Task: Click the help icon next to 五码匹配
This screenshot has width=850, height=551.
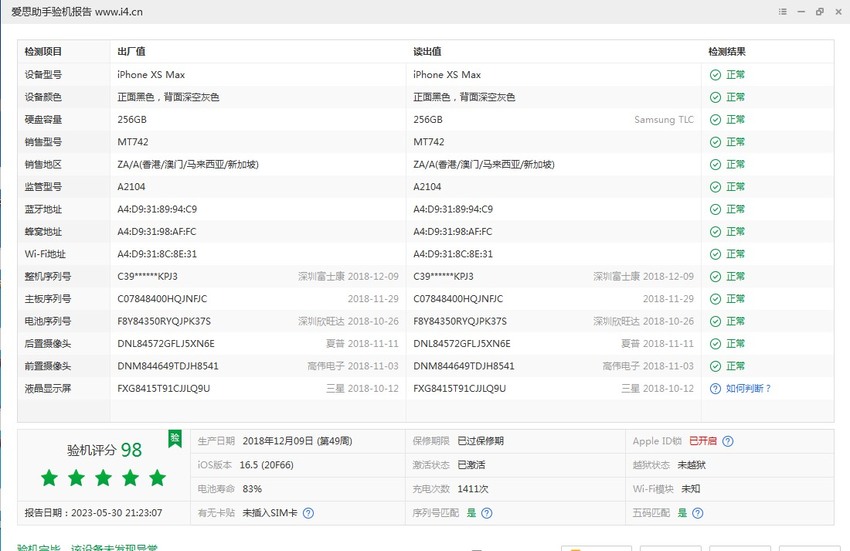Action: [x=698, y=513]
